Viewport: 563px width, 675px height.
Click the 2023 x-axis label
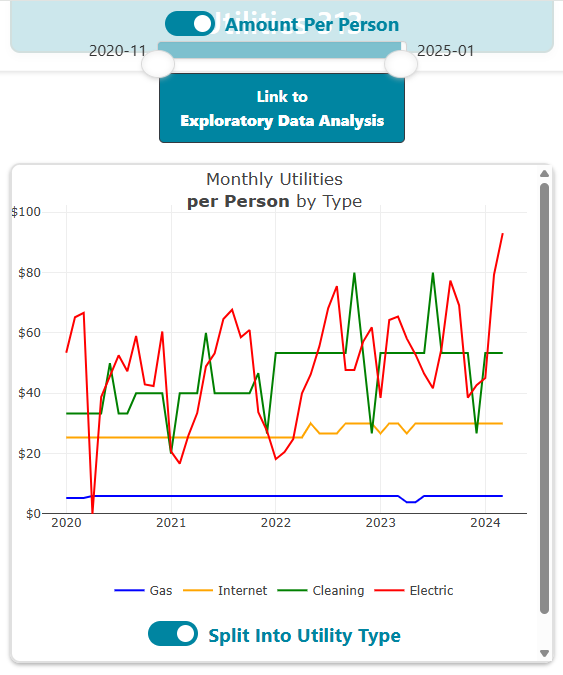click(x=380, y=523)
